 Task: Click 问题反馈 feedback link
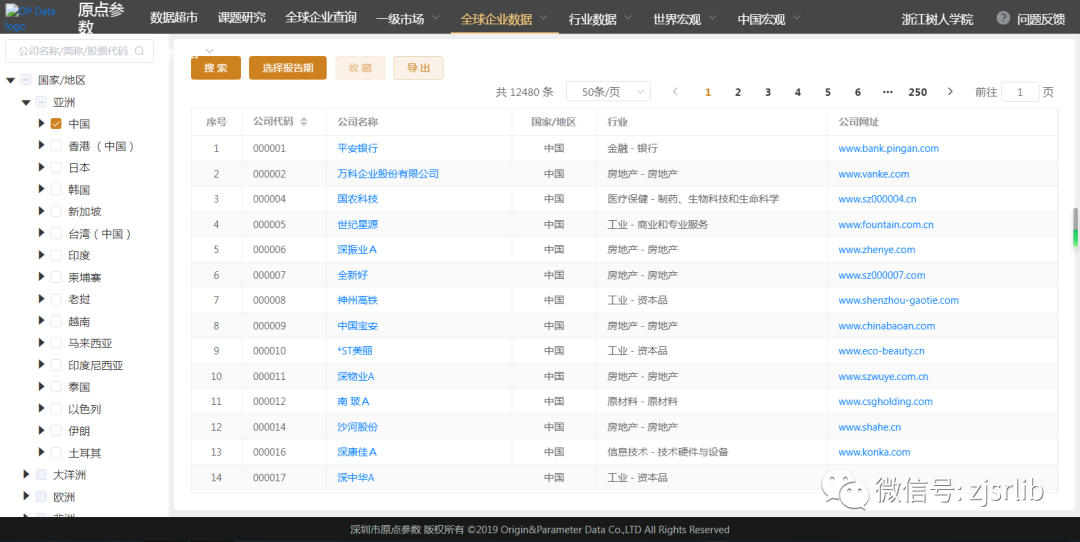(x=1041, y=19)
